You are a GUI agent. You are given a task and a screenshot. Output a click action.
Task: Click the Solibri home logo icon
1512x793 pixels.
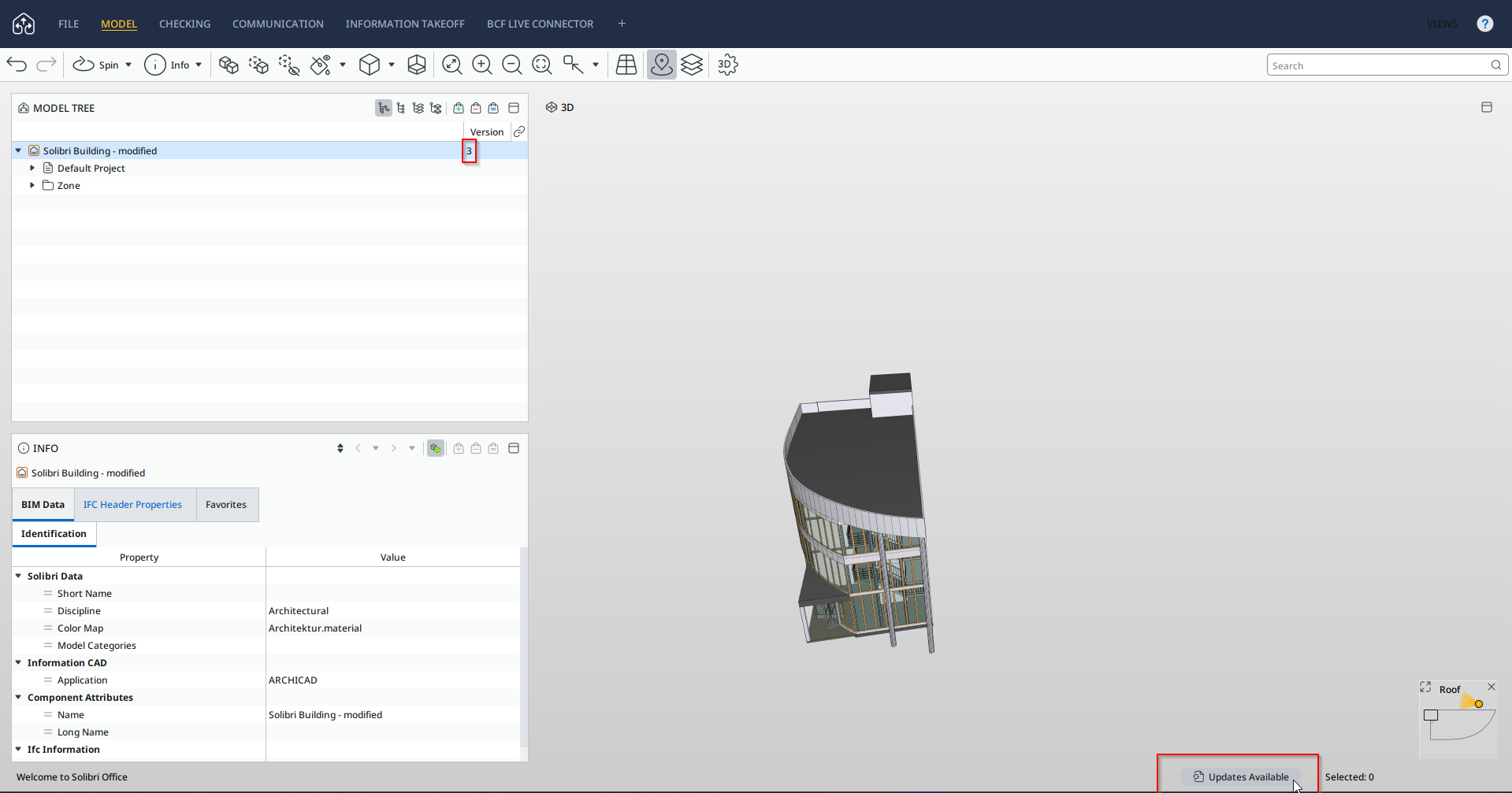click(x=24, y=24)
